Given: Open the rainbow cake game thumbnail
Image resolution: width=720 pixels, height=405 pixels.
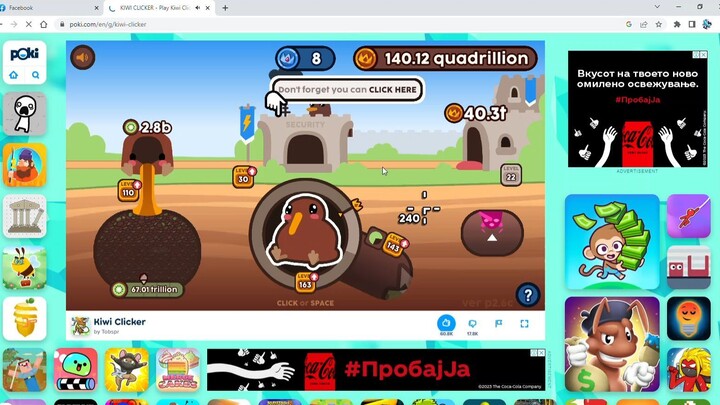Looking at the screenshot, I should point(178,370).
